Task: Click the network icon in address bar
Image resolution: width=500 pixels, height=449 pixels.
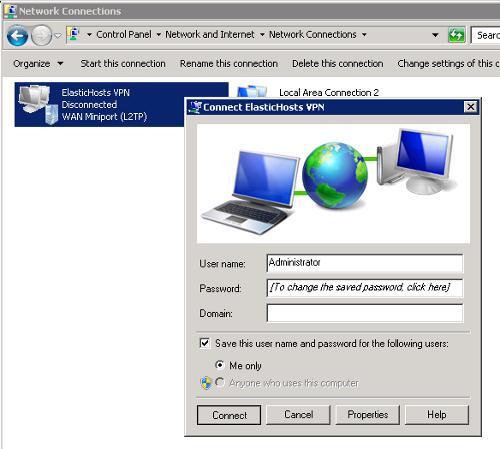Action: [x=74, y=35]
